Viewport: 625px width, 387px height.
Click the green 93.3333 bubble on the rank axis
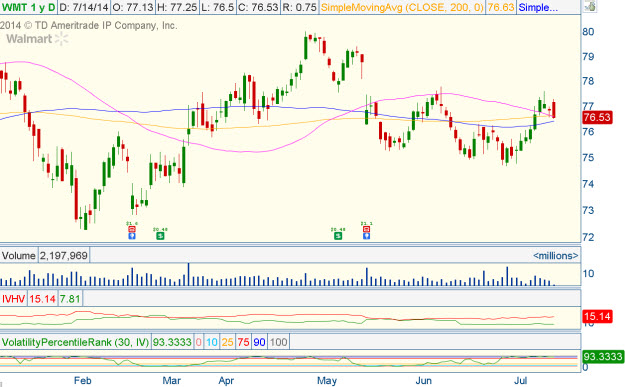coord(602,356)
